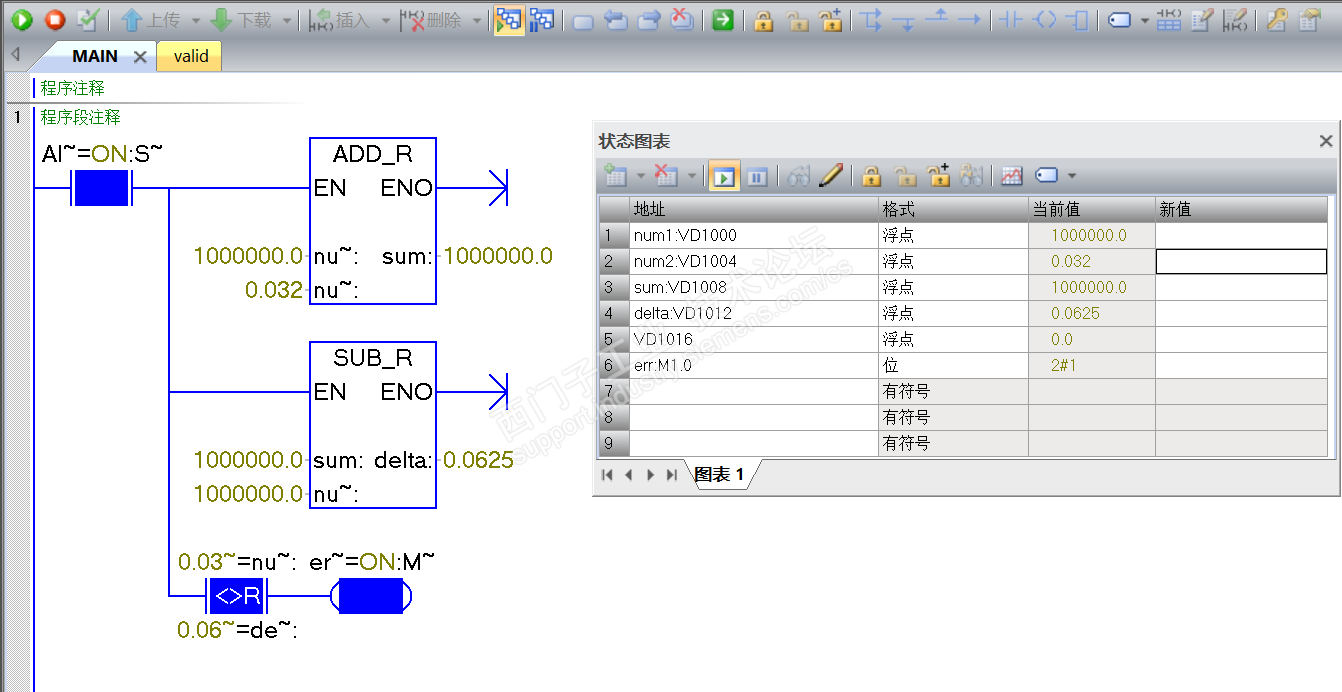Pause chart status in status chart toolbar
This screenshot has height=692, width=1342.
757,177
